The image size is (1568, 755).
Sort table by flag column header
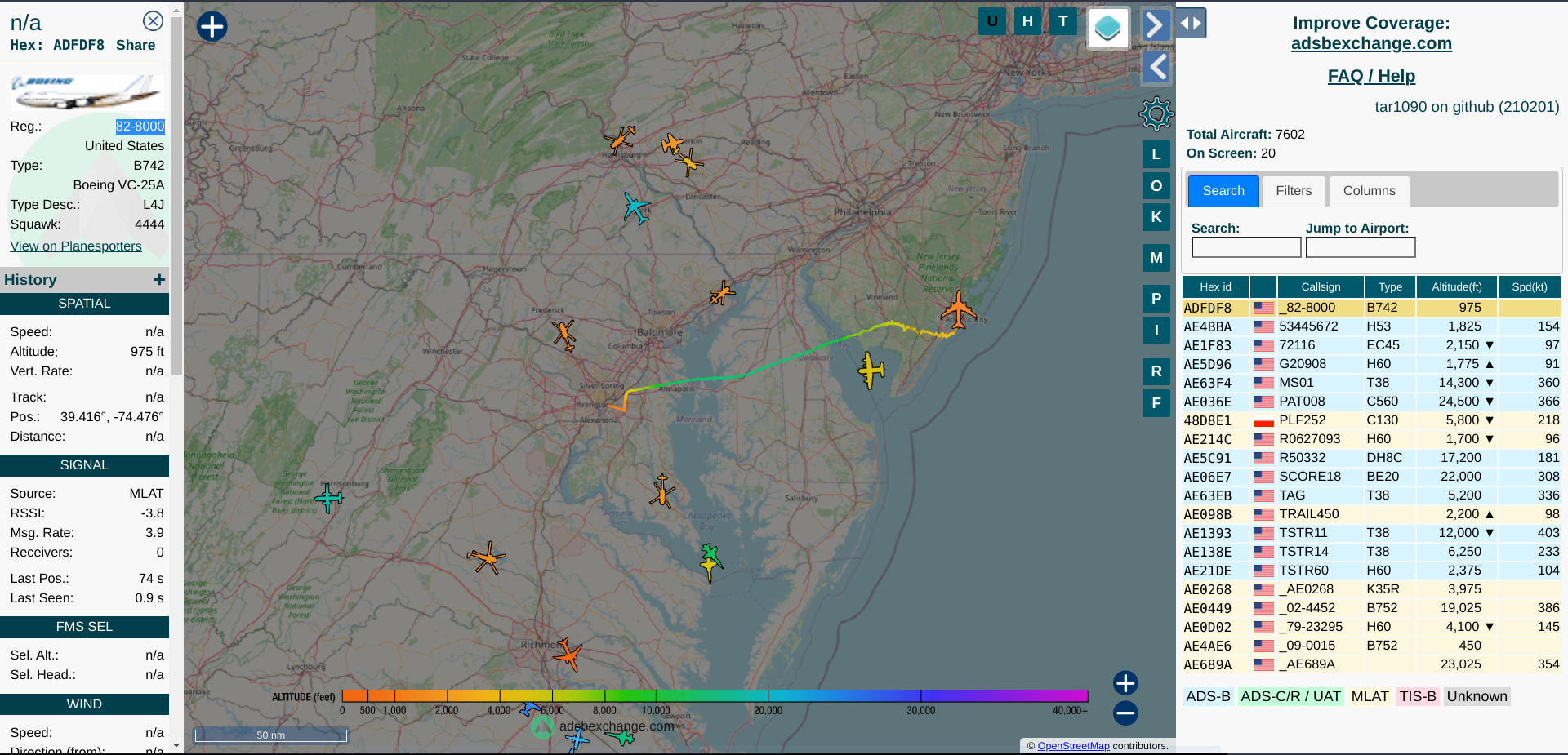coord(1263,286)
